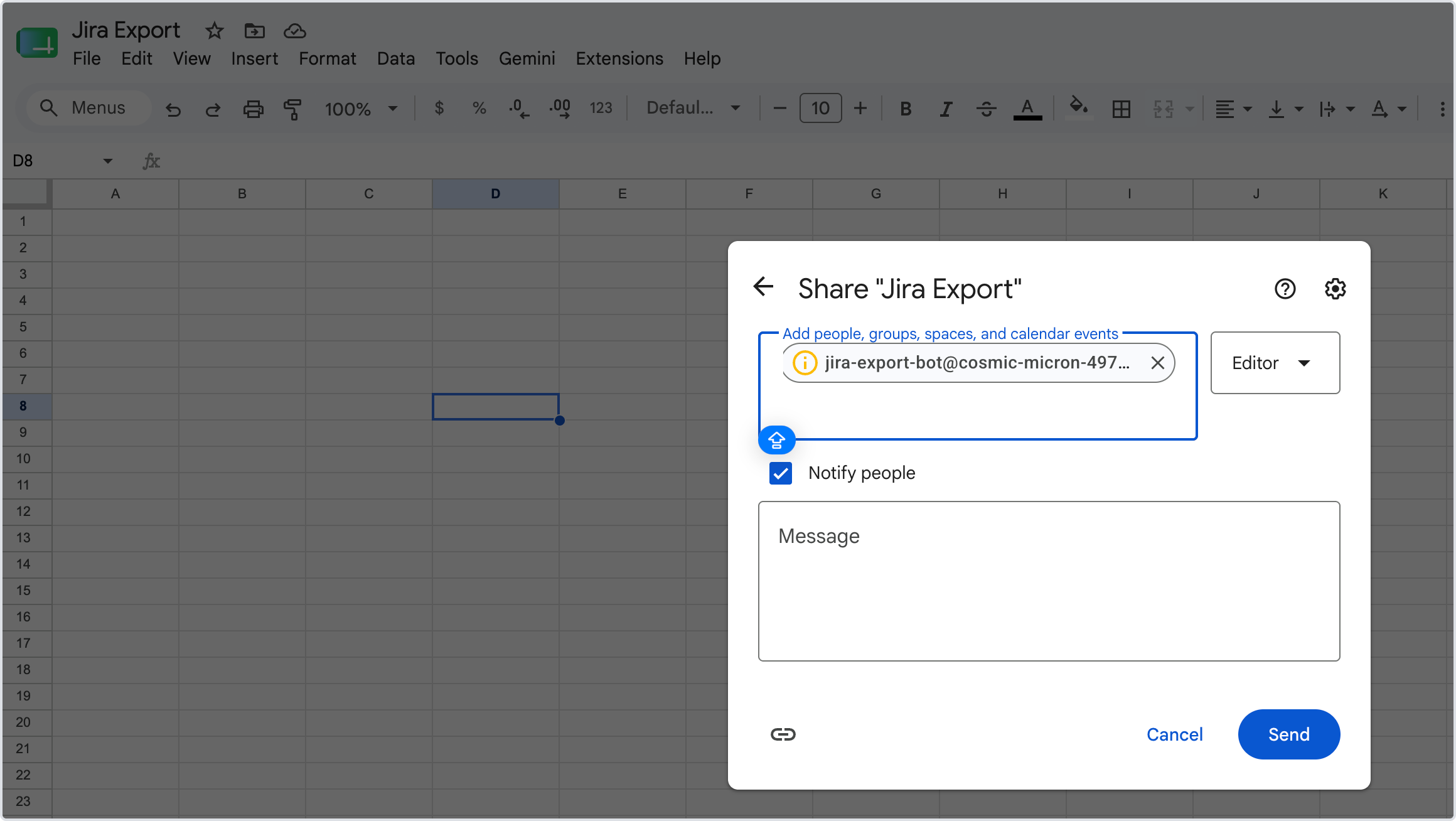Click the borders icon

click(1121, 109)
